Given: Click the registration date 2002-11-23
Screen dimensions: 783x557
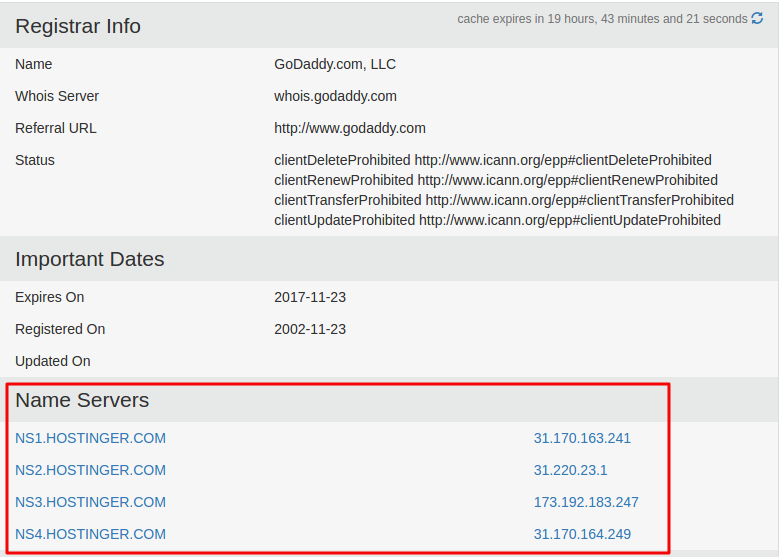Looking at the screenshot, I should click(310, 329).
